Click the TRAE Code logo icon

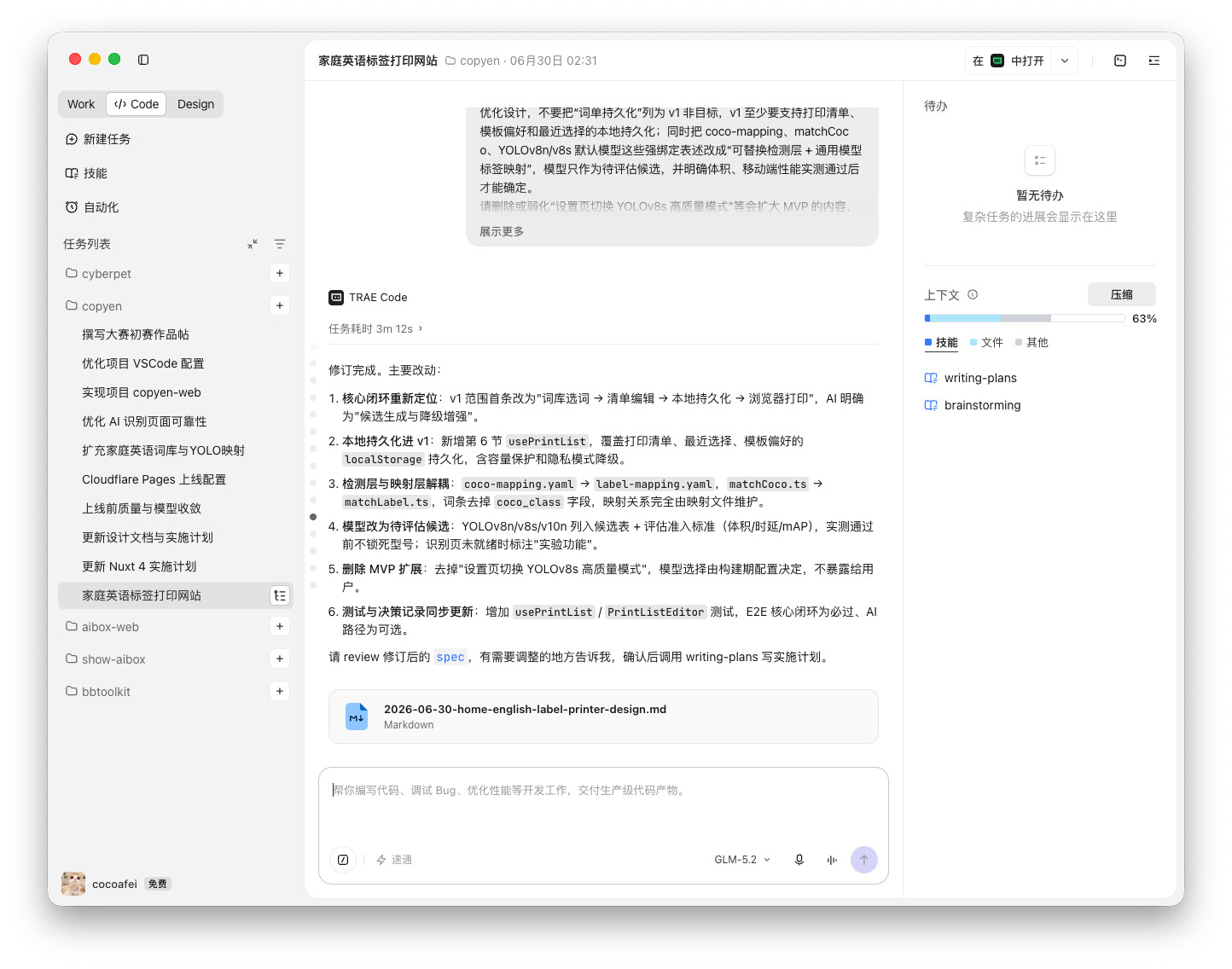click(x=336, y=298)
